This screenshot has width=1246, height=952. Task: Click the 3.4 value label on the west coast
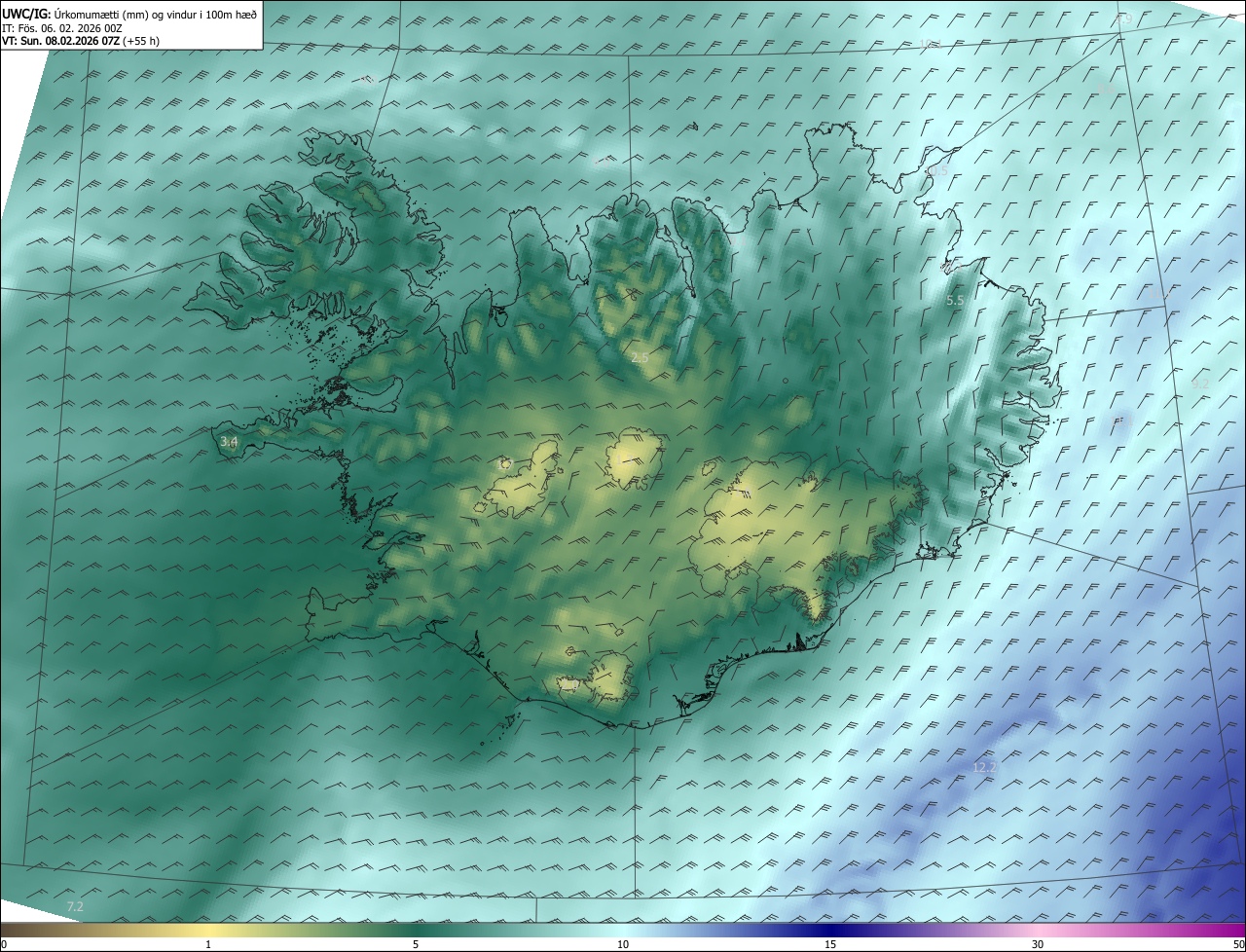tap(229, 442)
